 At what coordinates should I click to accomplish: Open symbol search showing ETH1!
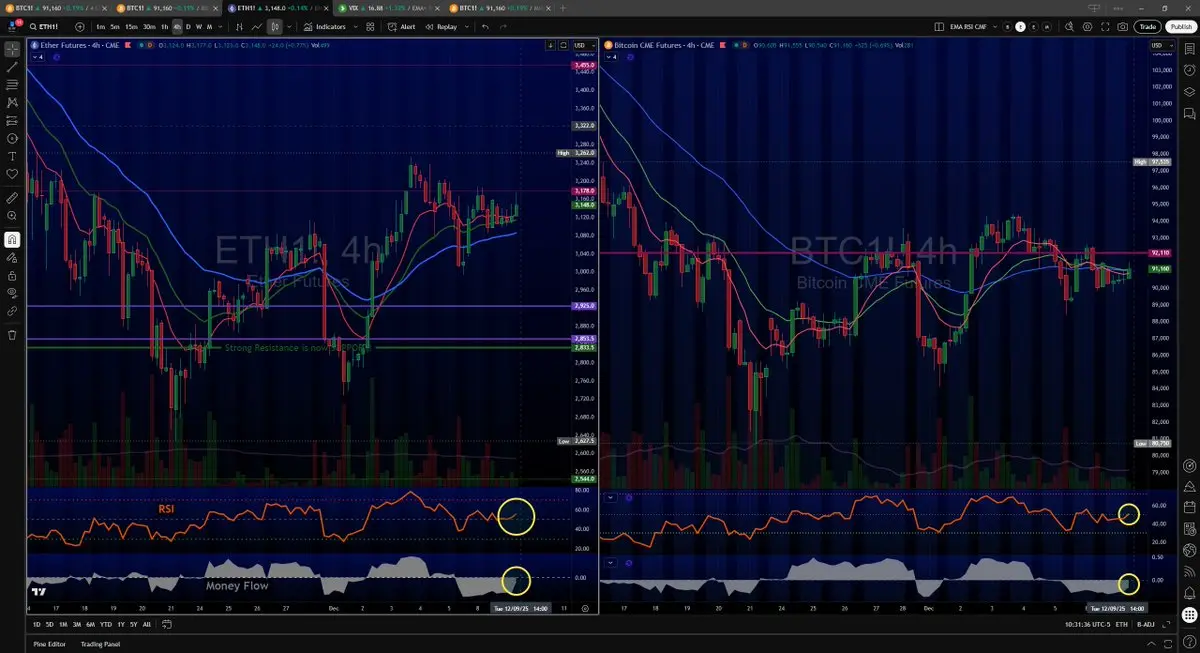45,27
